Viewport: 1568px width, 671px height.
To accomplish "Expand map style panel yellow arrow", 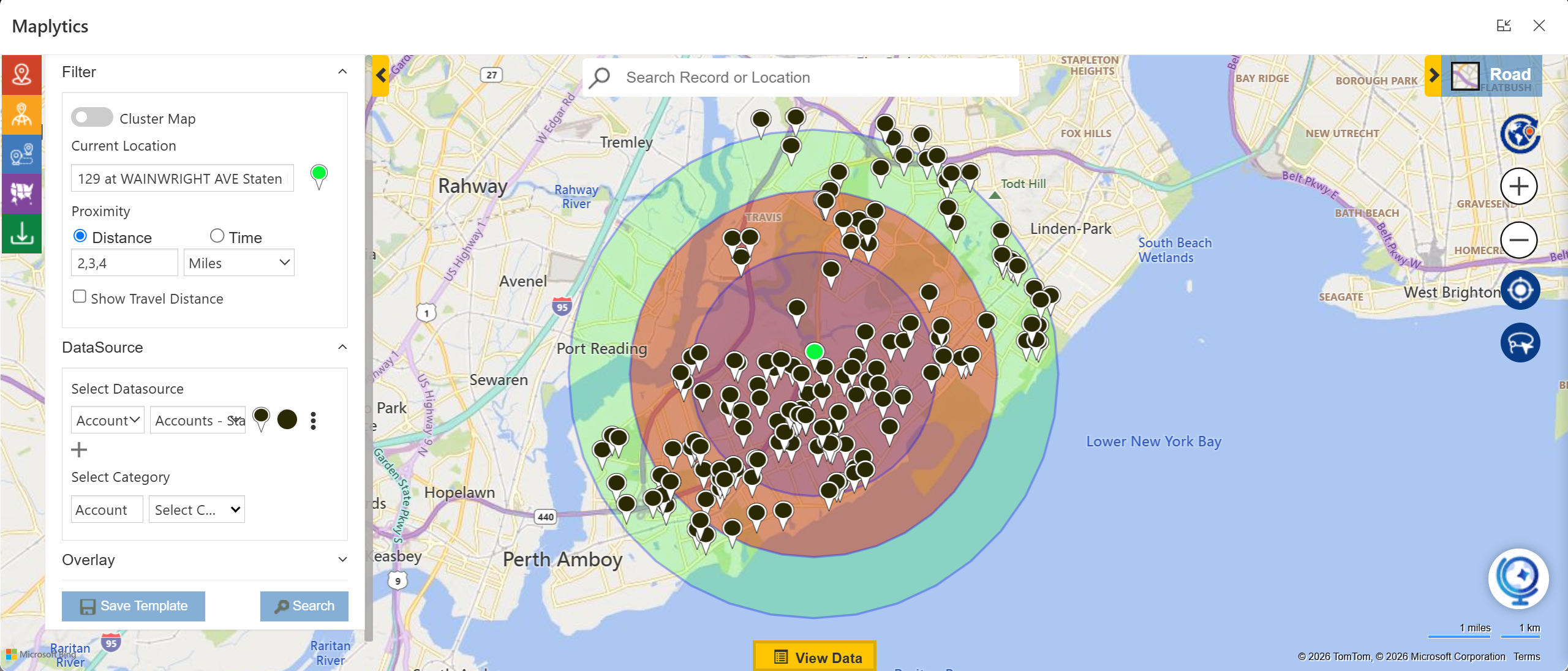I will [x=1433, y=76].
